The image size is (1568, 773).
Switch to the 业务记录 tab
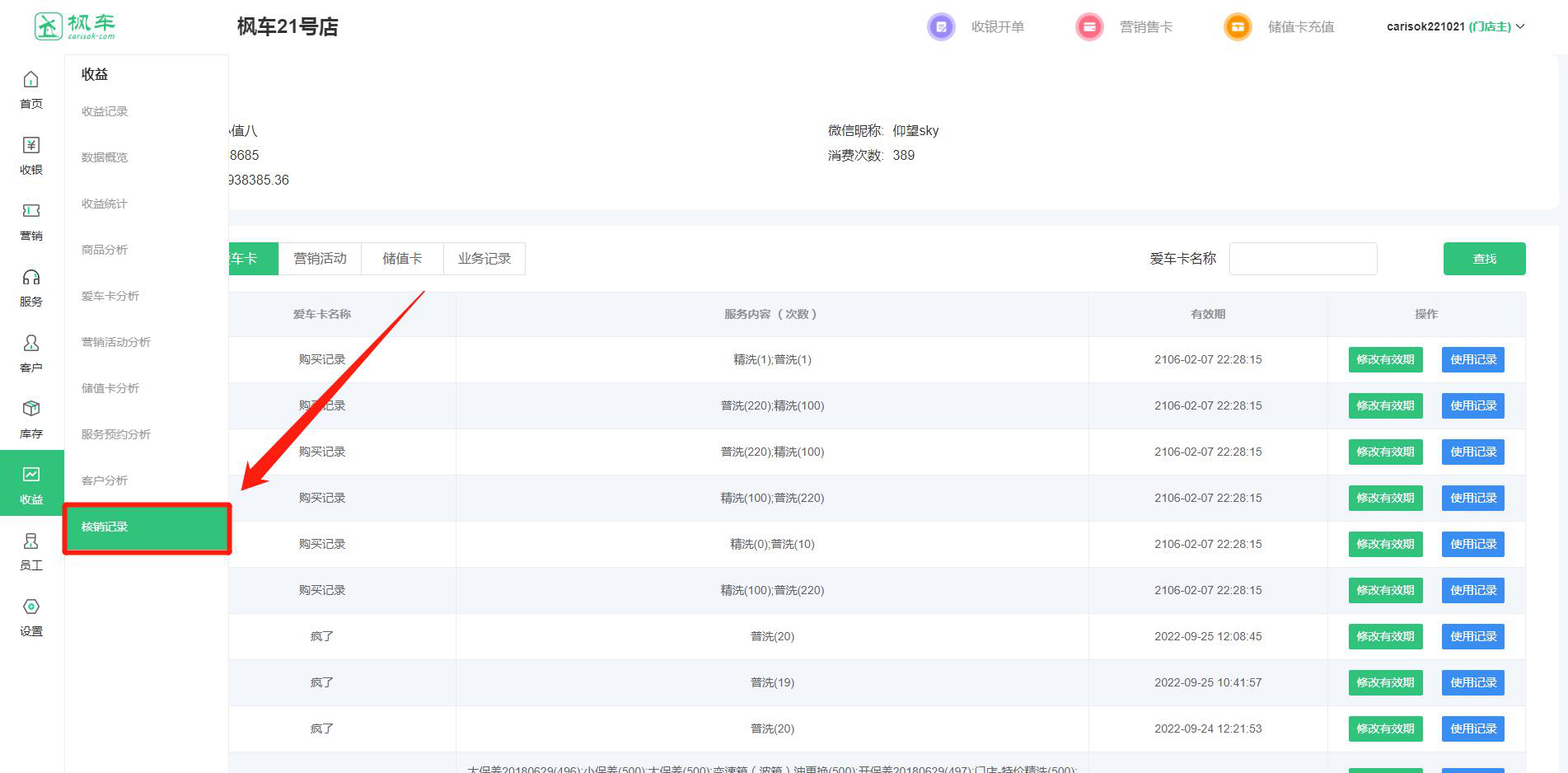pyautogui.click(x=484, y=259)
